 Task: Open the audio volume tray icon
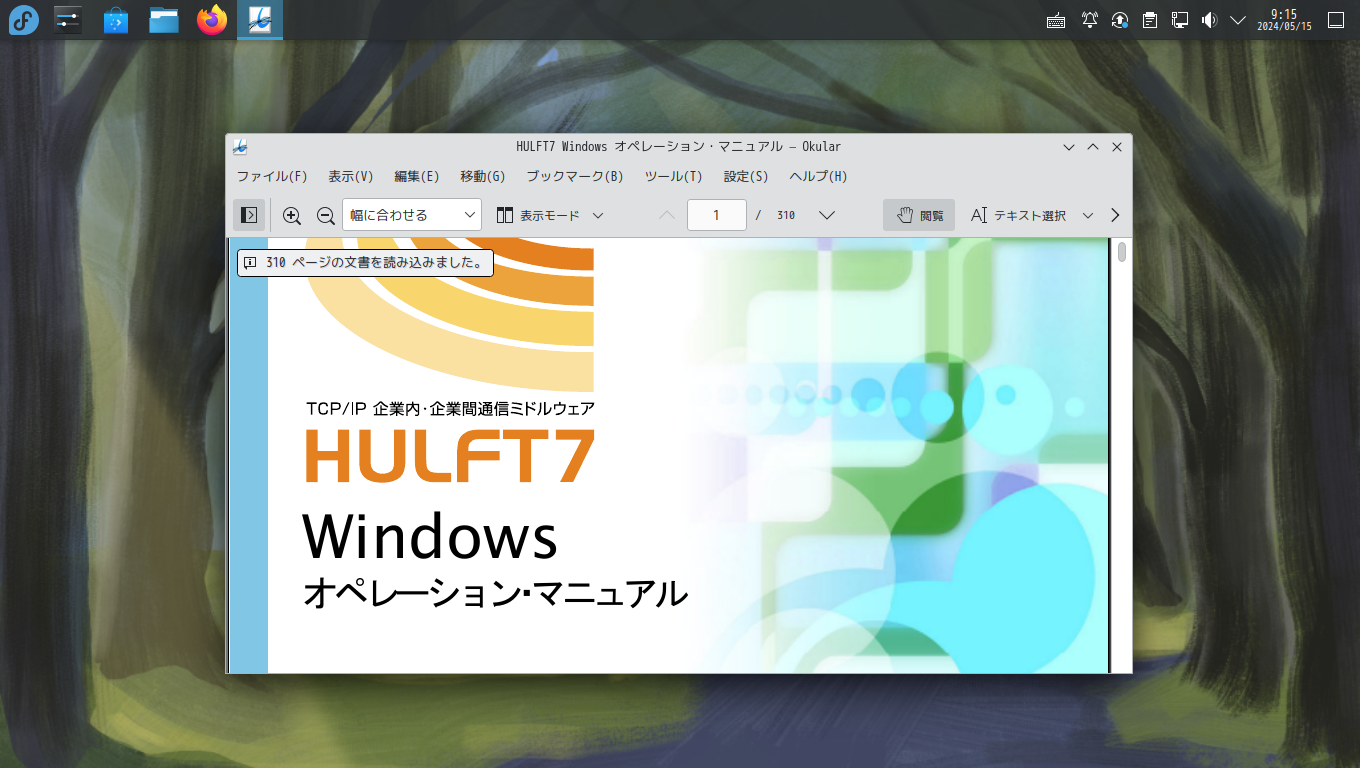point(1209,20)
